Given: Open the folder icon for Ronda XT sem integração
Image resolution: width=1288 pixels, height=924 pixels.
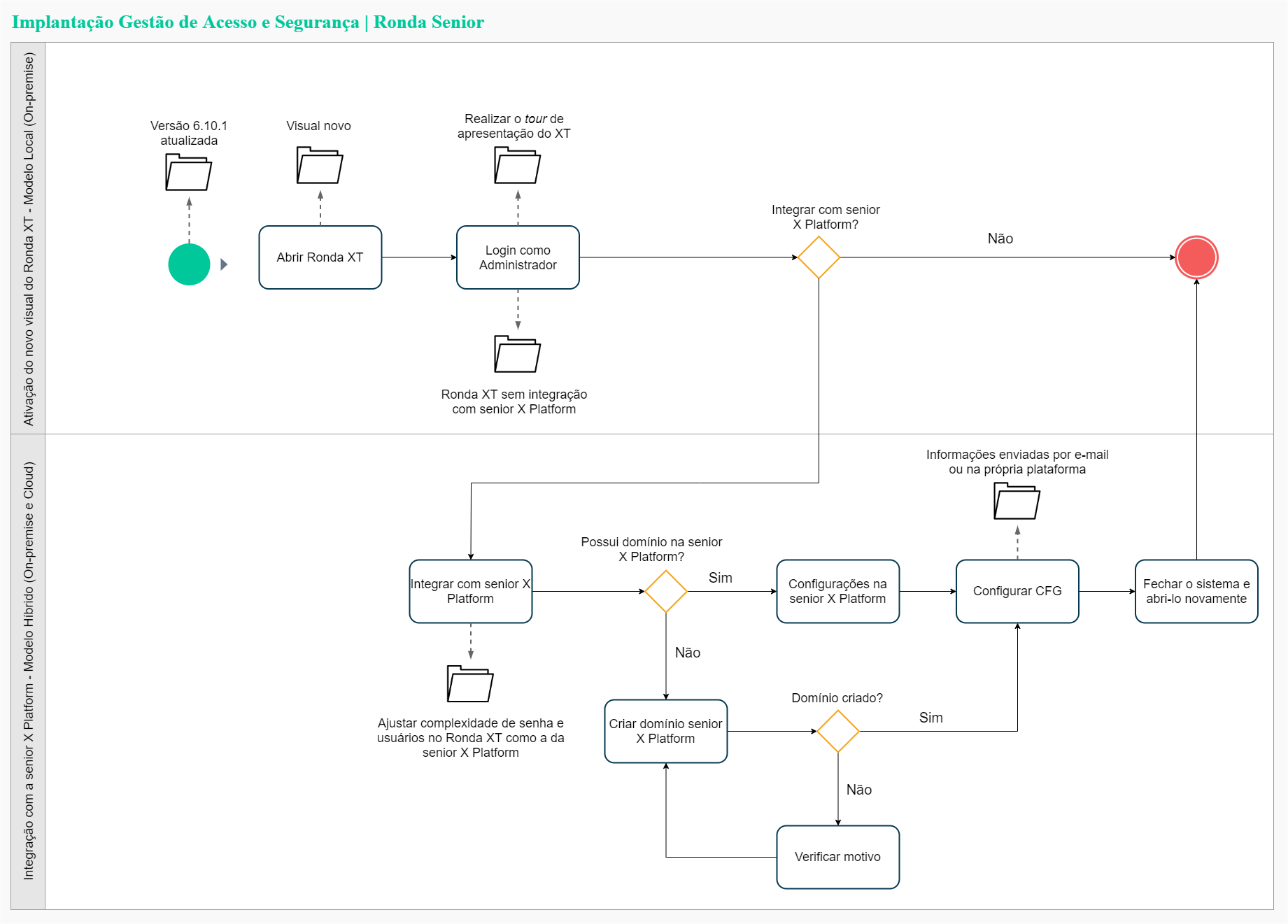Looking at the screenshot, I should point(518,354).
